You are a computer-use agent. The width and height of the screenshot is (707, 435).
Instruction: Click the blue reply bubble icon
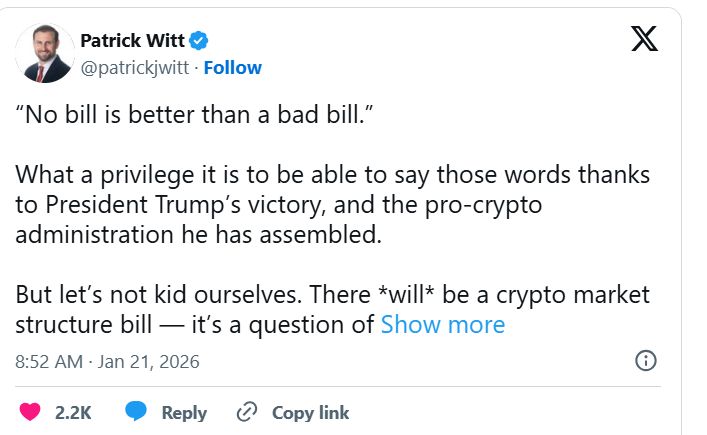[136, 412]
